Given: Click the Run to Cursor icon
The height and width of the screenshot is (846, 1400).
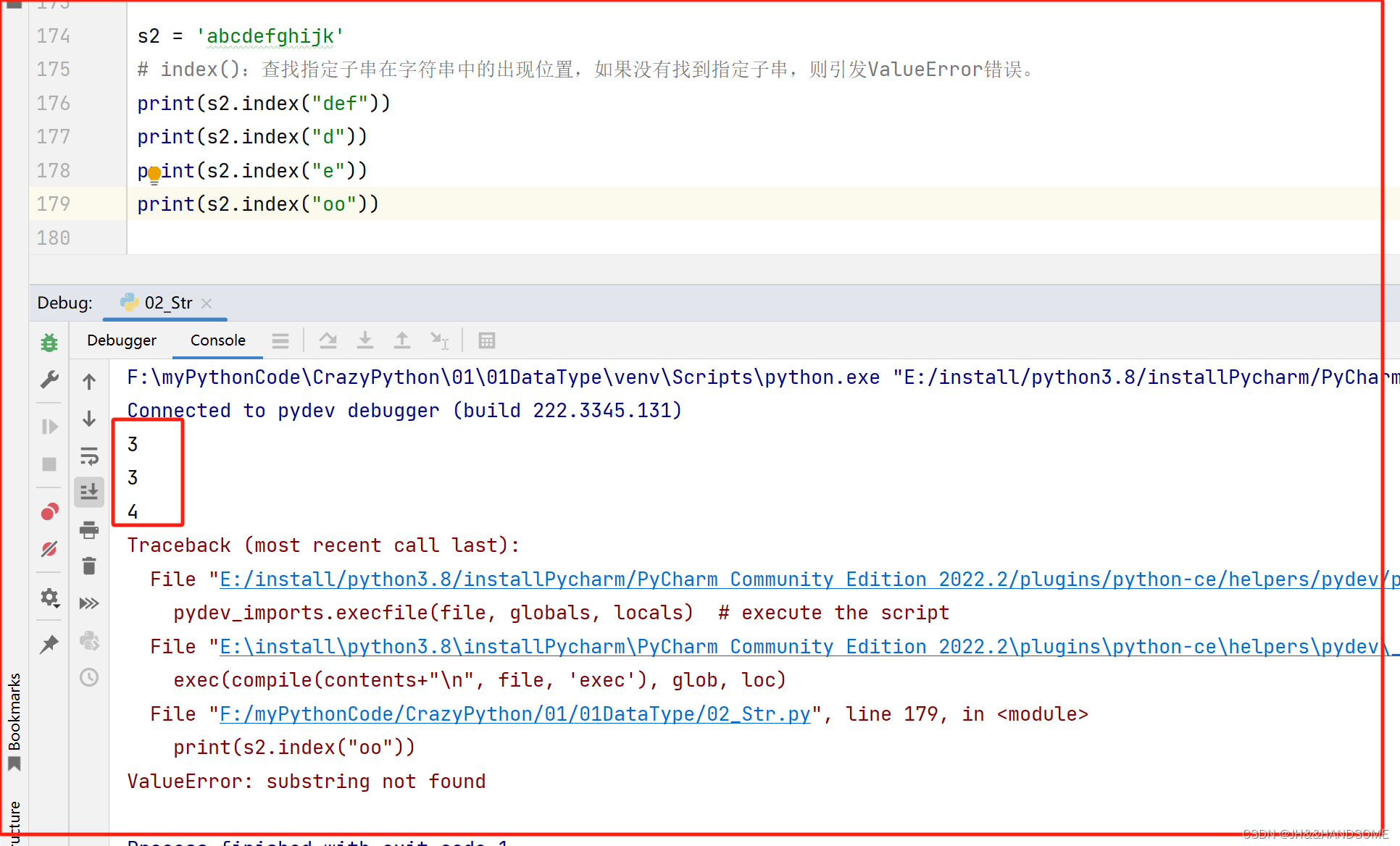Looking at the screenshot, I should point(440,340).
